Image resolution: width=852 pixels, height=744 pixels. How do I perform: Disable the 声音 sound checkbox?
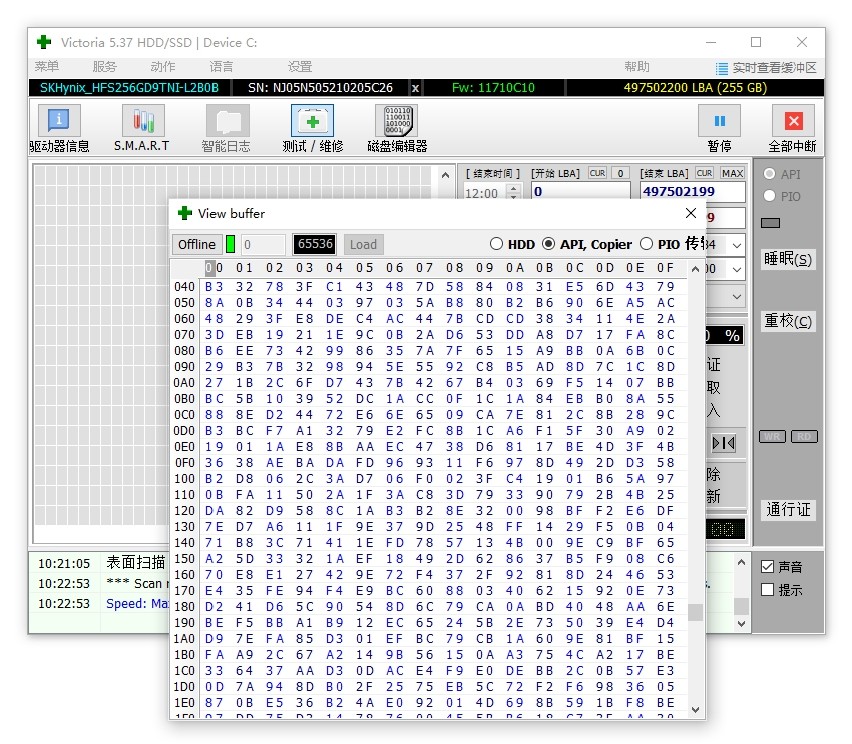[768, 567]
